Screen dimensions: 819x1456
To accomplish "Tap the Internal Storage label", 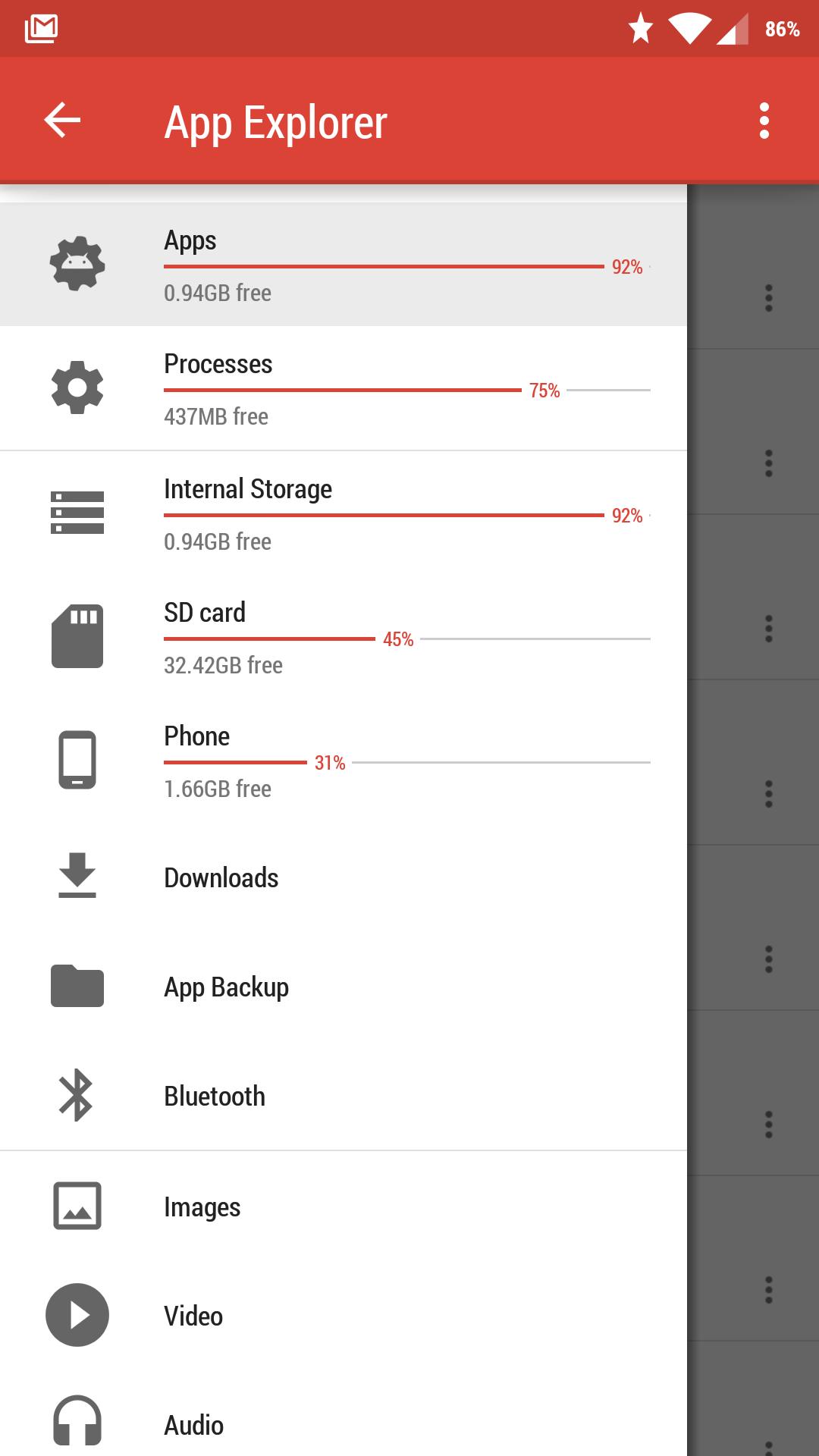I will (x=248, y=489).
